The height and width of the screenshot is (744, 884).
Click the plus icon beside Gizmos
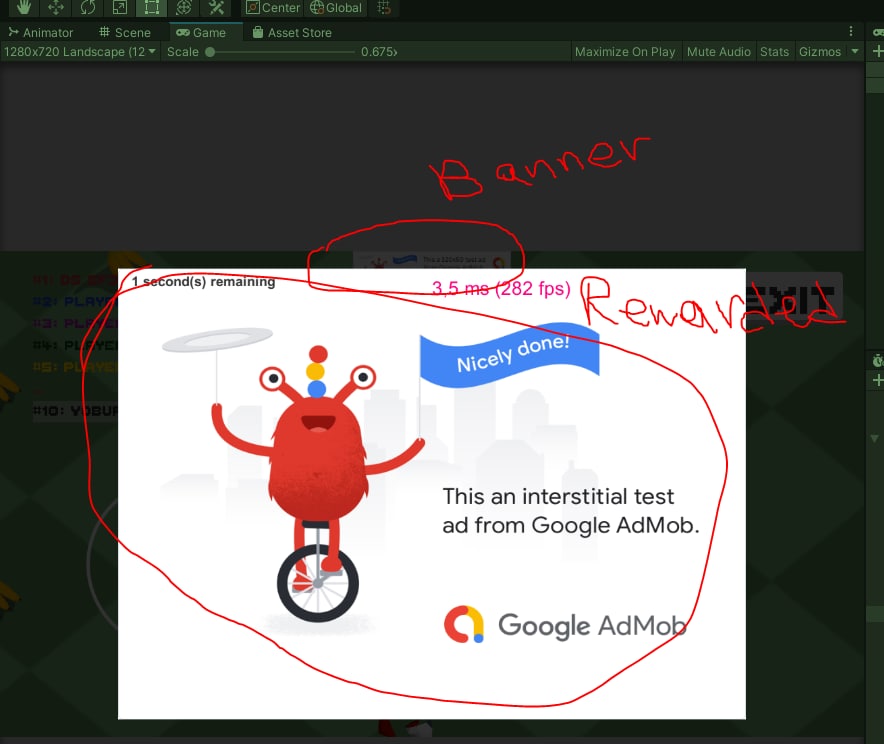[x=878, y=52]
